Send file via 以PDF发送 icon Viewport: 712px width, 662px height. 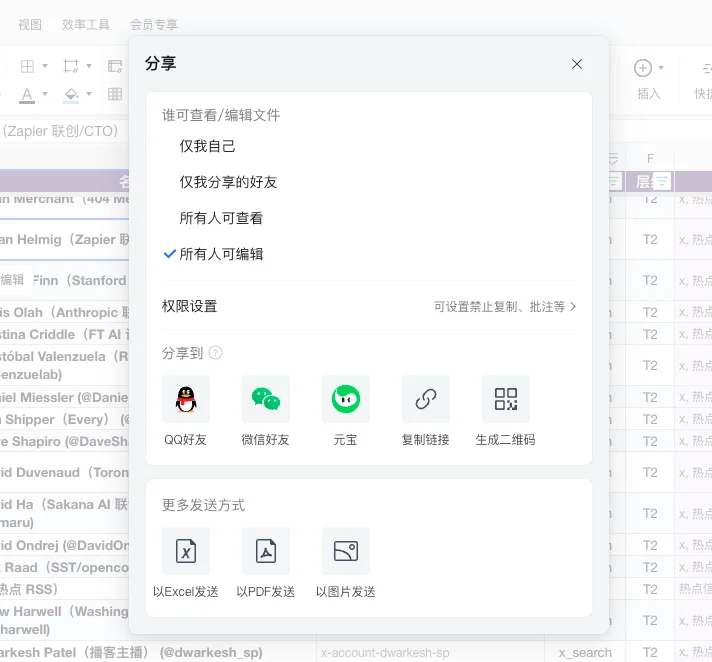(266, 551)
